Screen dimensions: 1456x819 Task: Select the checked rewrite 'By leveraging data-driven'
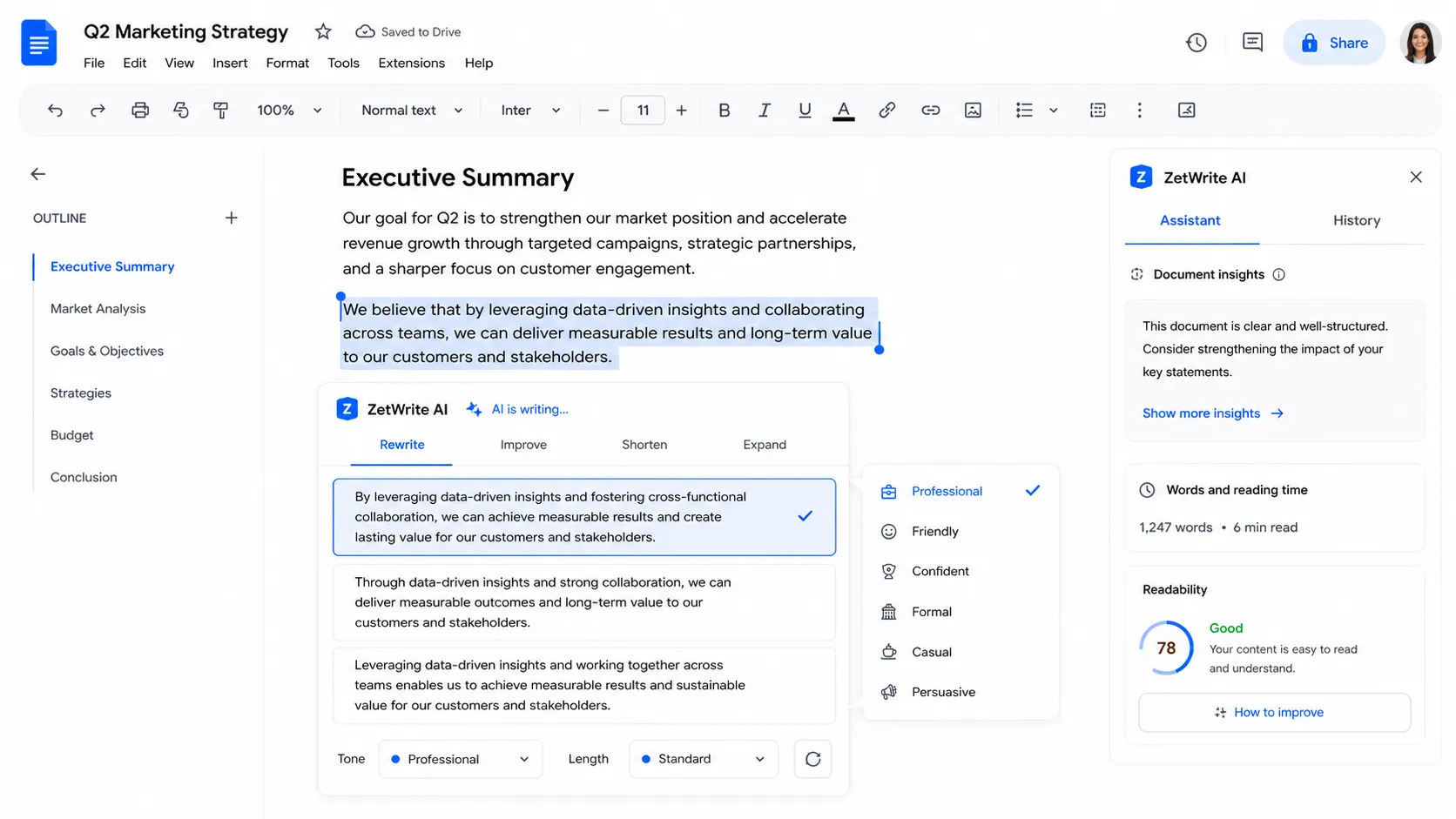tap(584, 517)
